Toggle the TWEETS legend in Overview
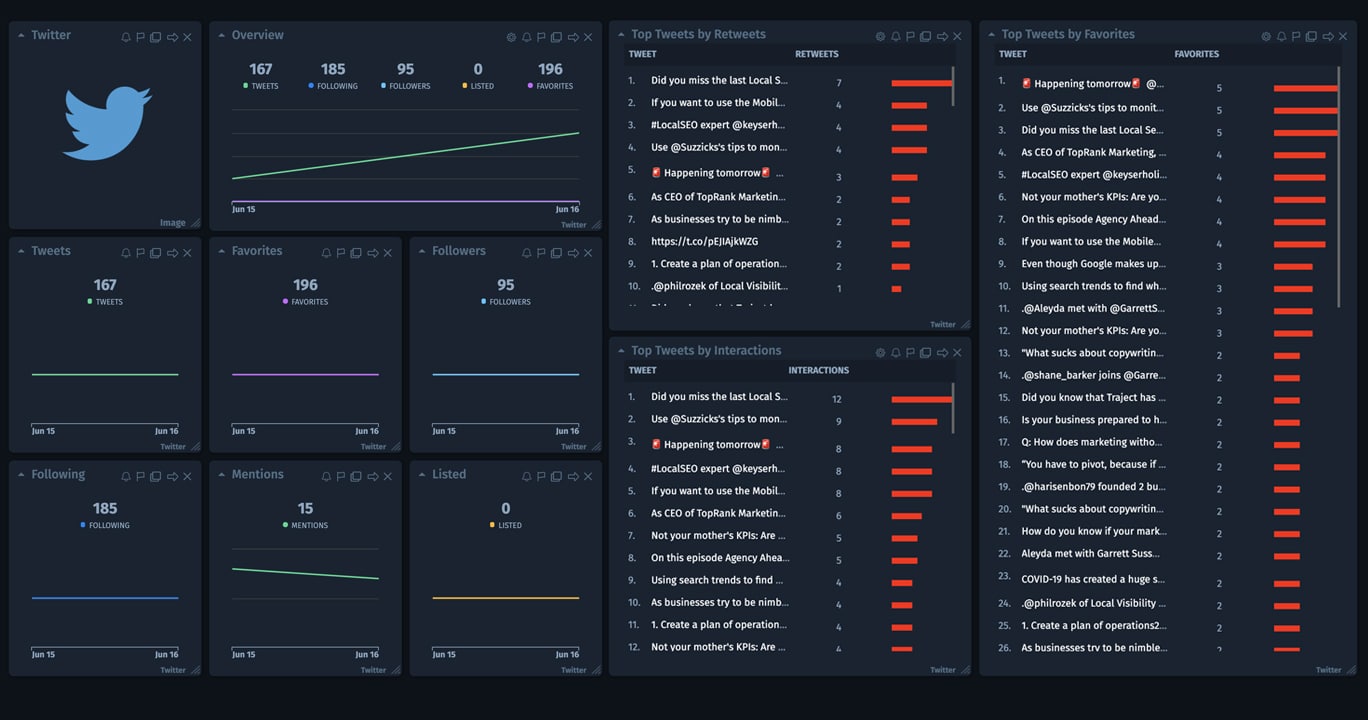Viewport: 1368px width, 720px height. 261,86
